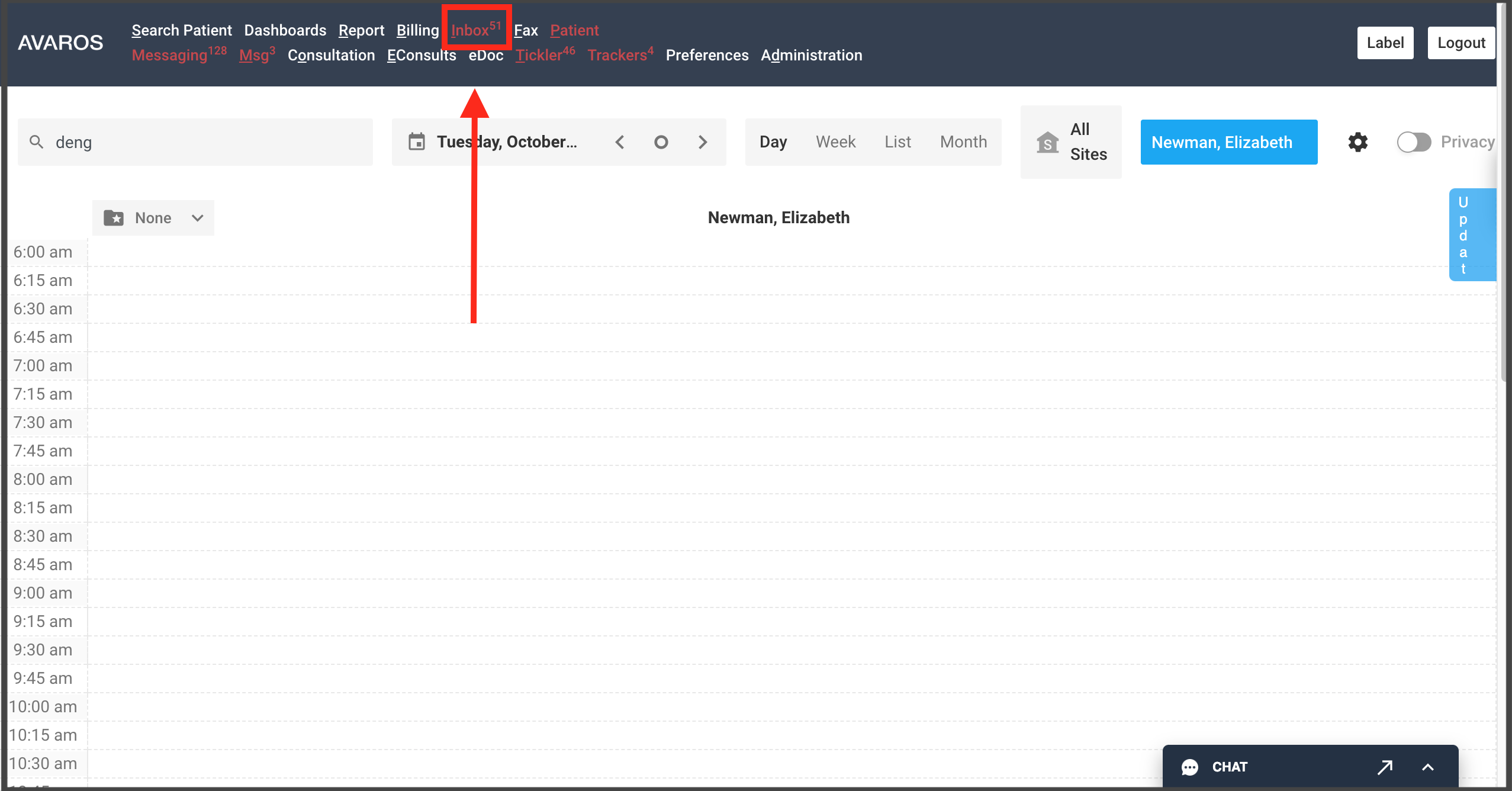The image size is (1512, 791).
Task: Click the AVAROS logo
Action: click(x=60, y=43)
